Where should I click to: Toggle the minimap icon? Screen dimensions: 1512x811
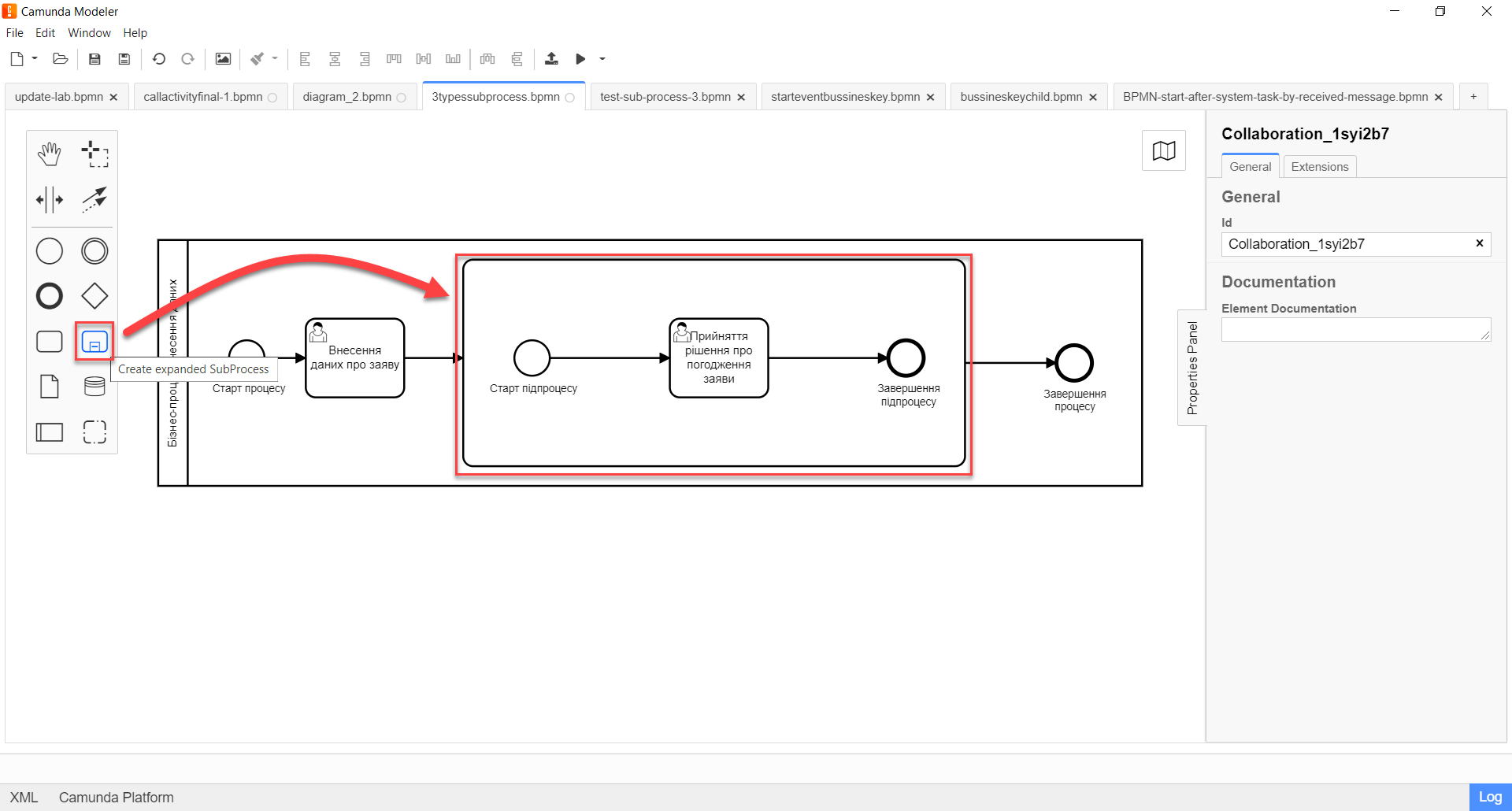tap(1164, 150)
